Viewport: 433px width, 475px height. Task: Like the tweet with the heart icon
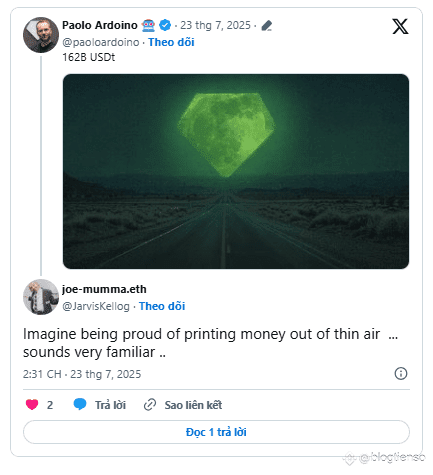click(32, 405)
